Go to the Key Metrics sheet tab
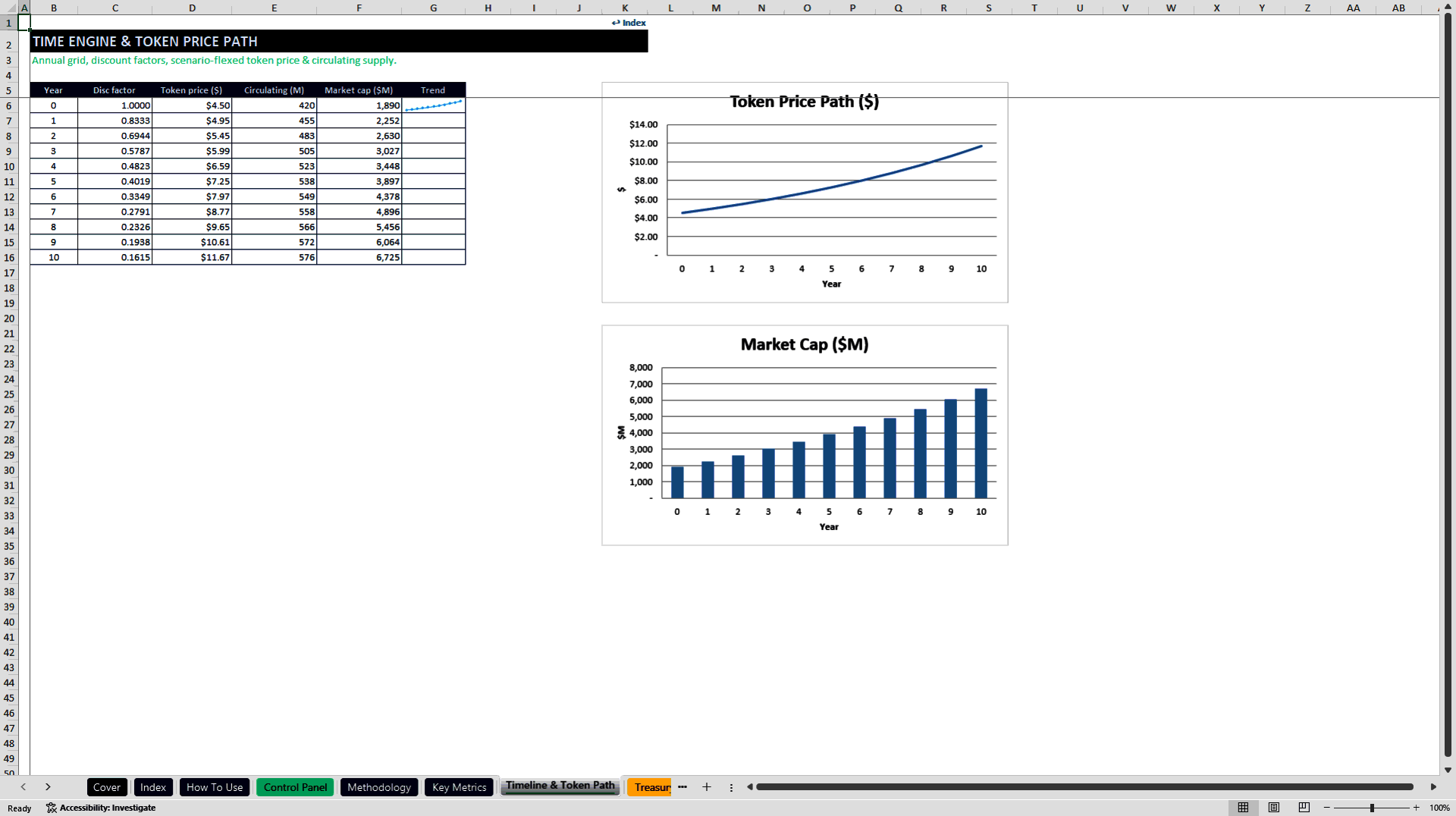Screen dimensions: 1456x816 tap(460, 787)
